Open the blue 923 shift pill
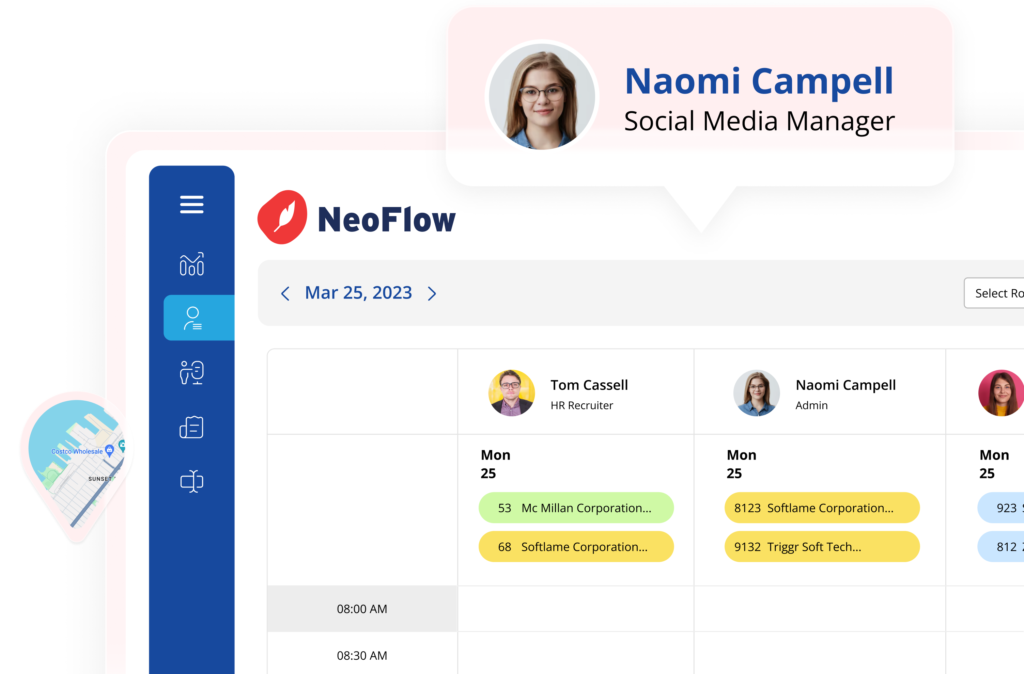 coord(1000,508)
